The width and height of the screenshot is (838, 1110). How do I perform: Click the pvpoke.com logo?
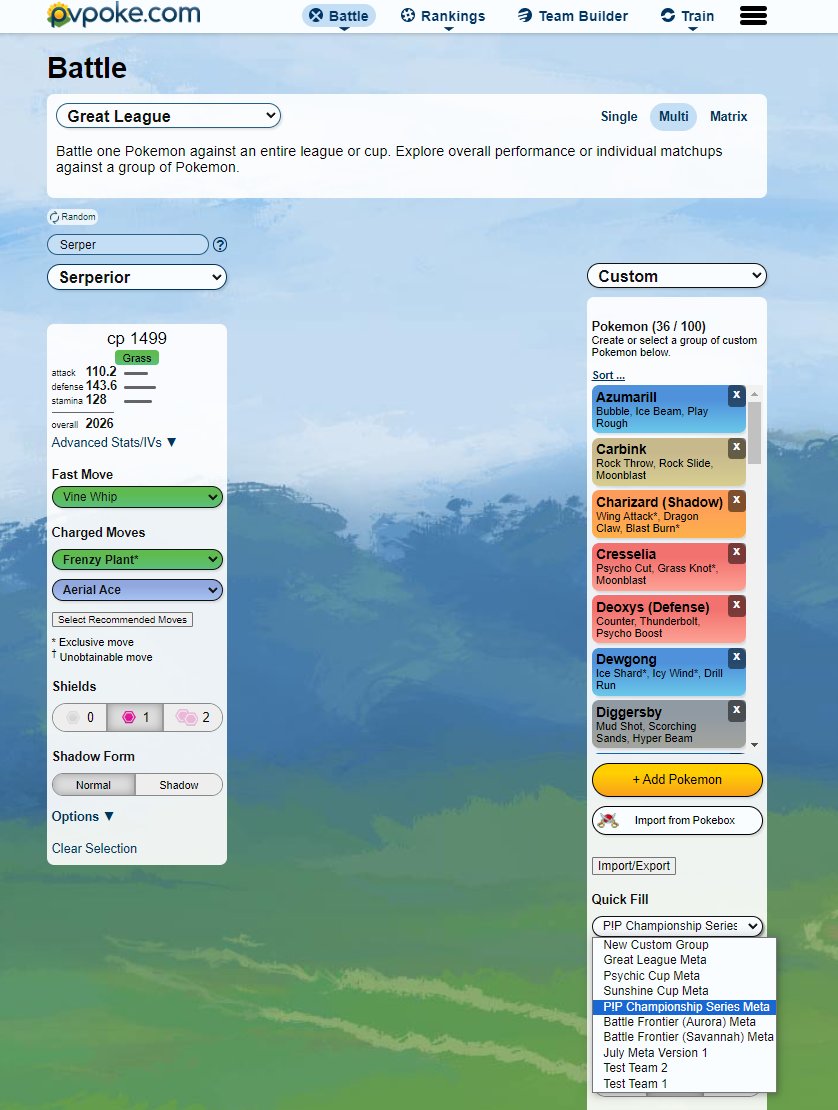(124, 15)
